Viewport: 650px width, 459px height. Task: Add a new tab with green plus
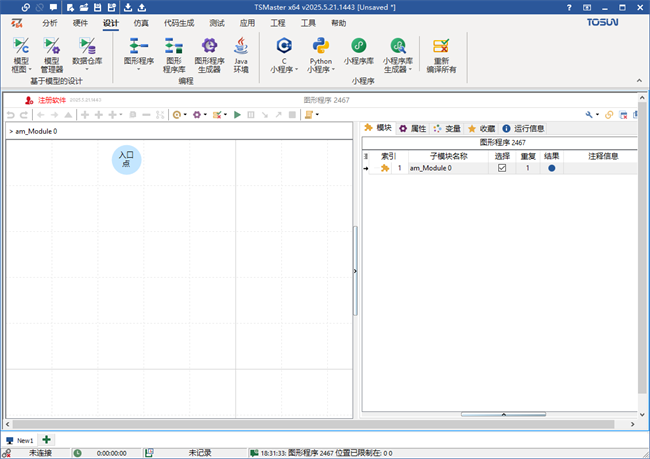click(47, 440)
